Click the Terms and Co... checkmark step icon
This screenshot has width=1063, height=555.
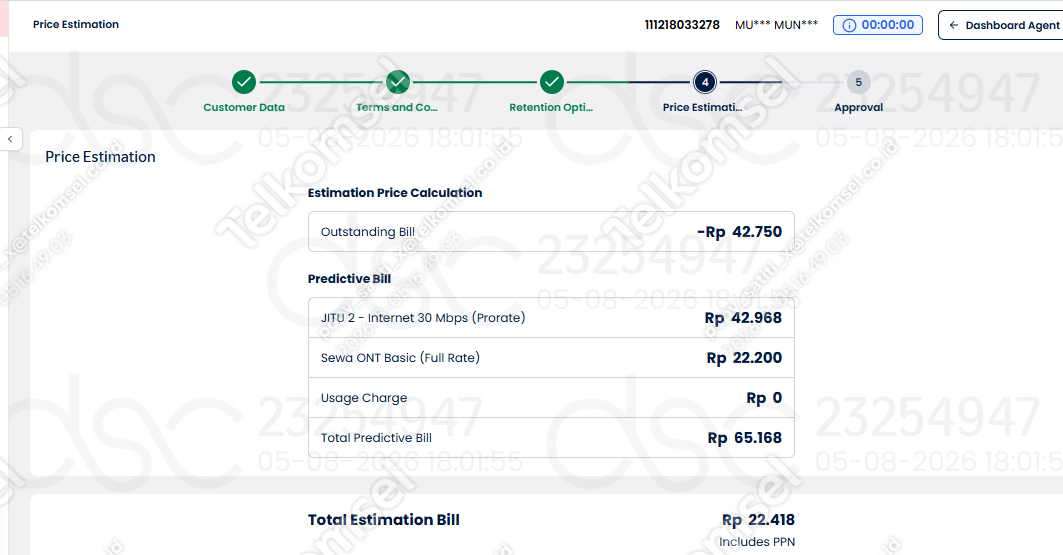398,82
